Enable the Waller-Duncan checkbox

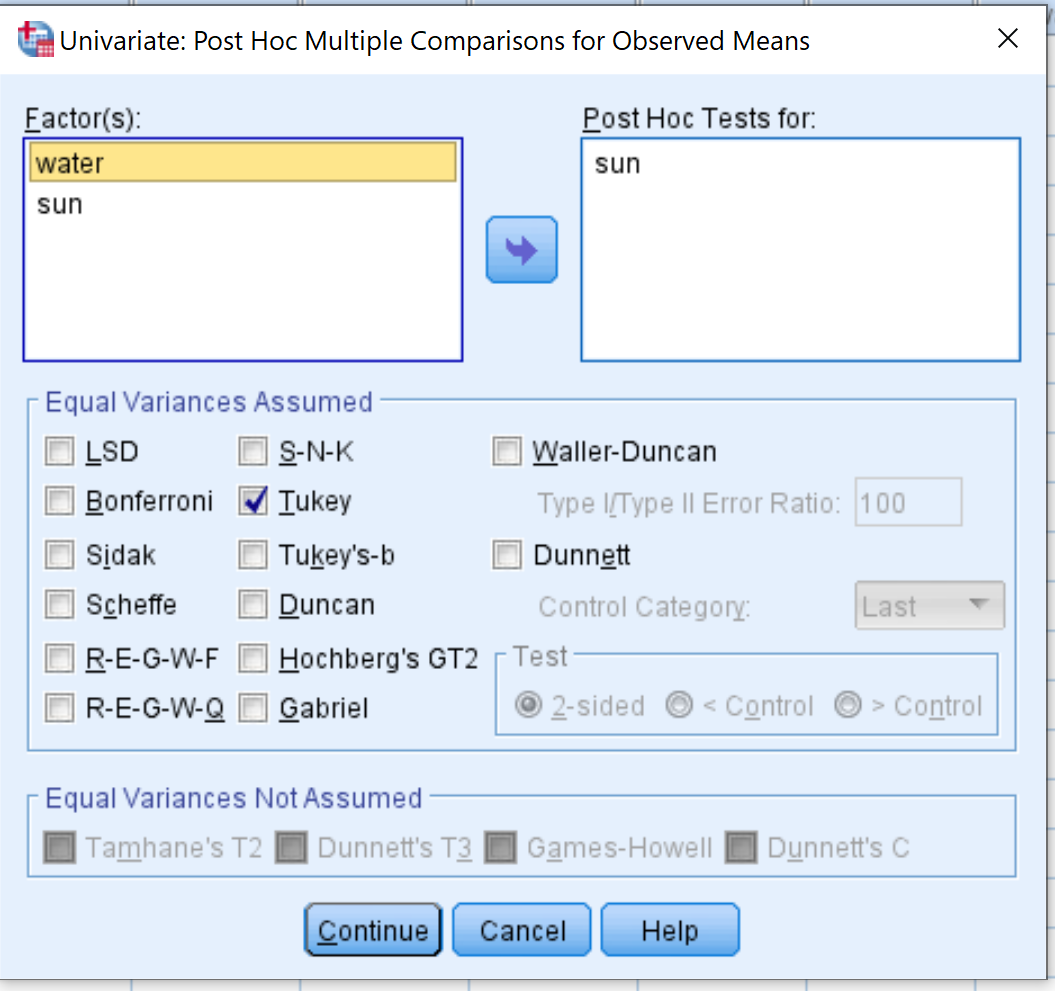click(507, 451)
